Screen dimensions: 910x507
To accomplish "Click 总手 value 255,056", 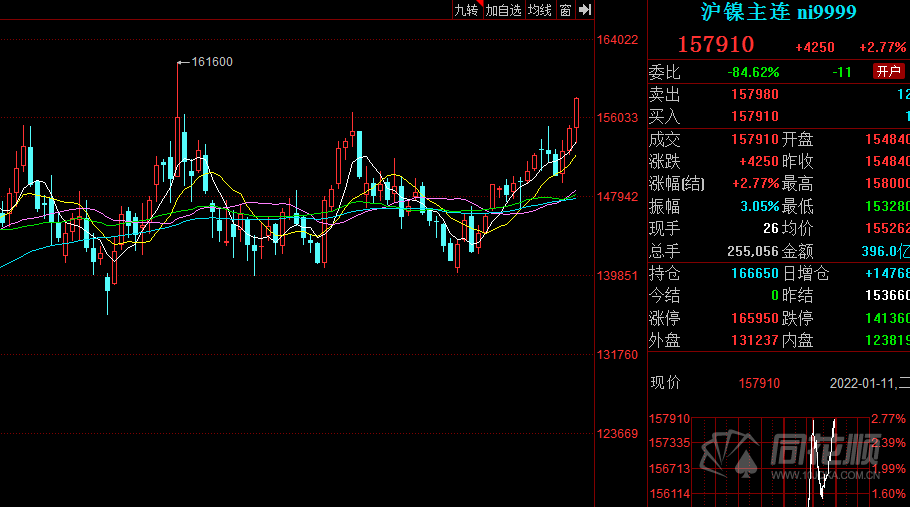I will (753, 251).
